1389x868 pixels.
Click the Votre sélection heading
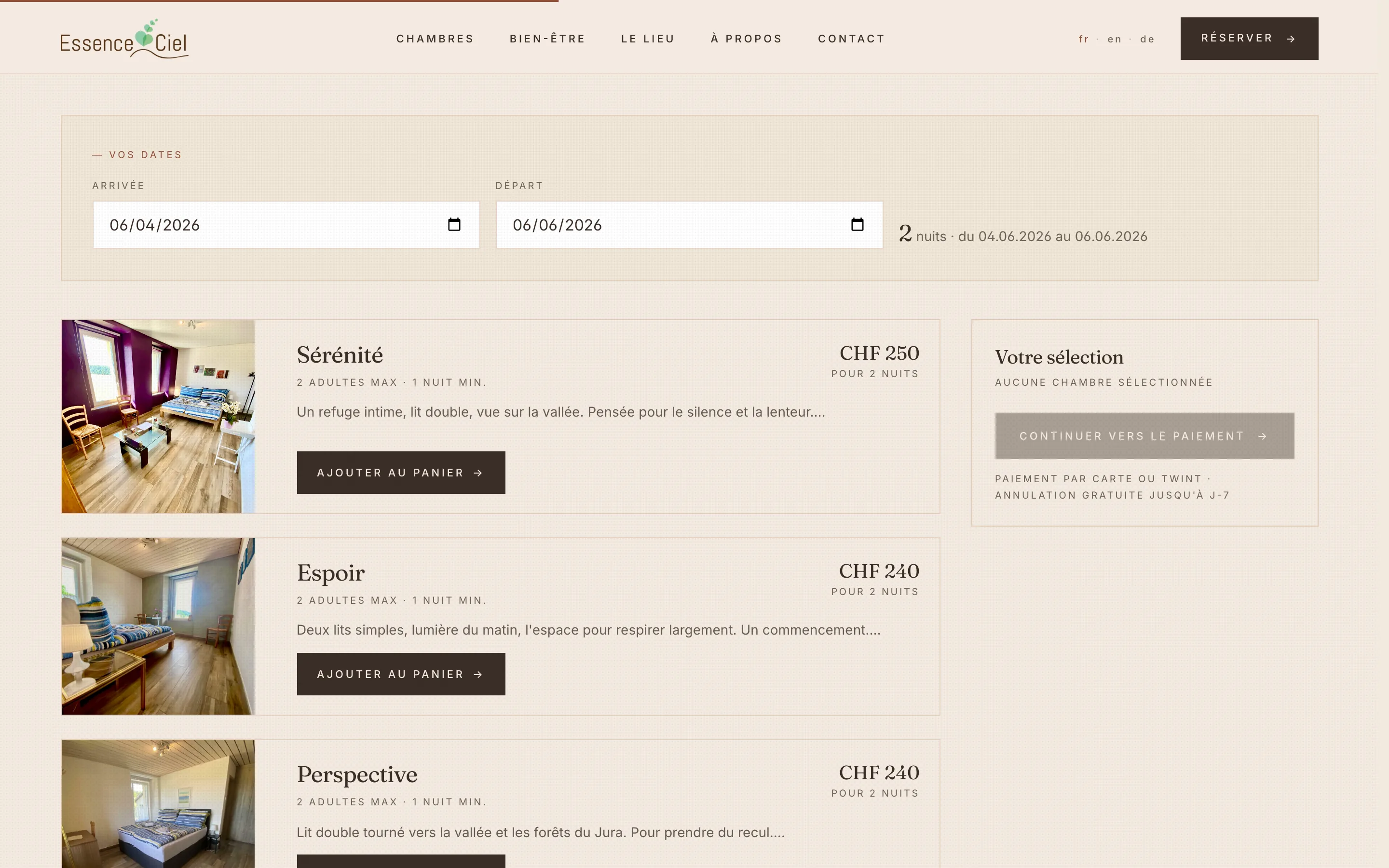pos(1059,357)
